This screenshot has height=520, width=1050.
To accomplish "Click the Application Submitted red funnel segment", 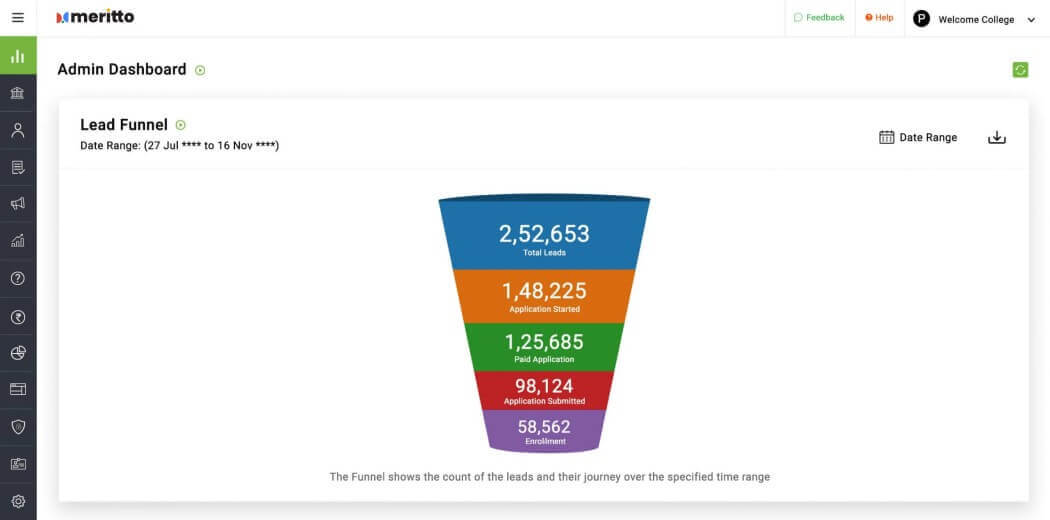I will [544, 390].
